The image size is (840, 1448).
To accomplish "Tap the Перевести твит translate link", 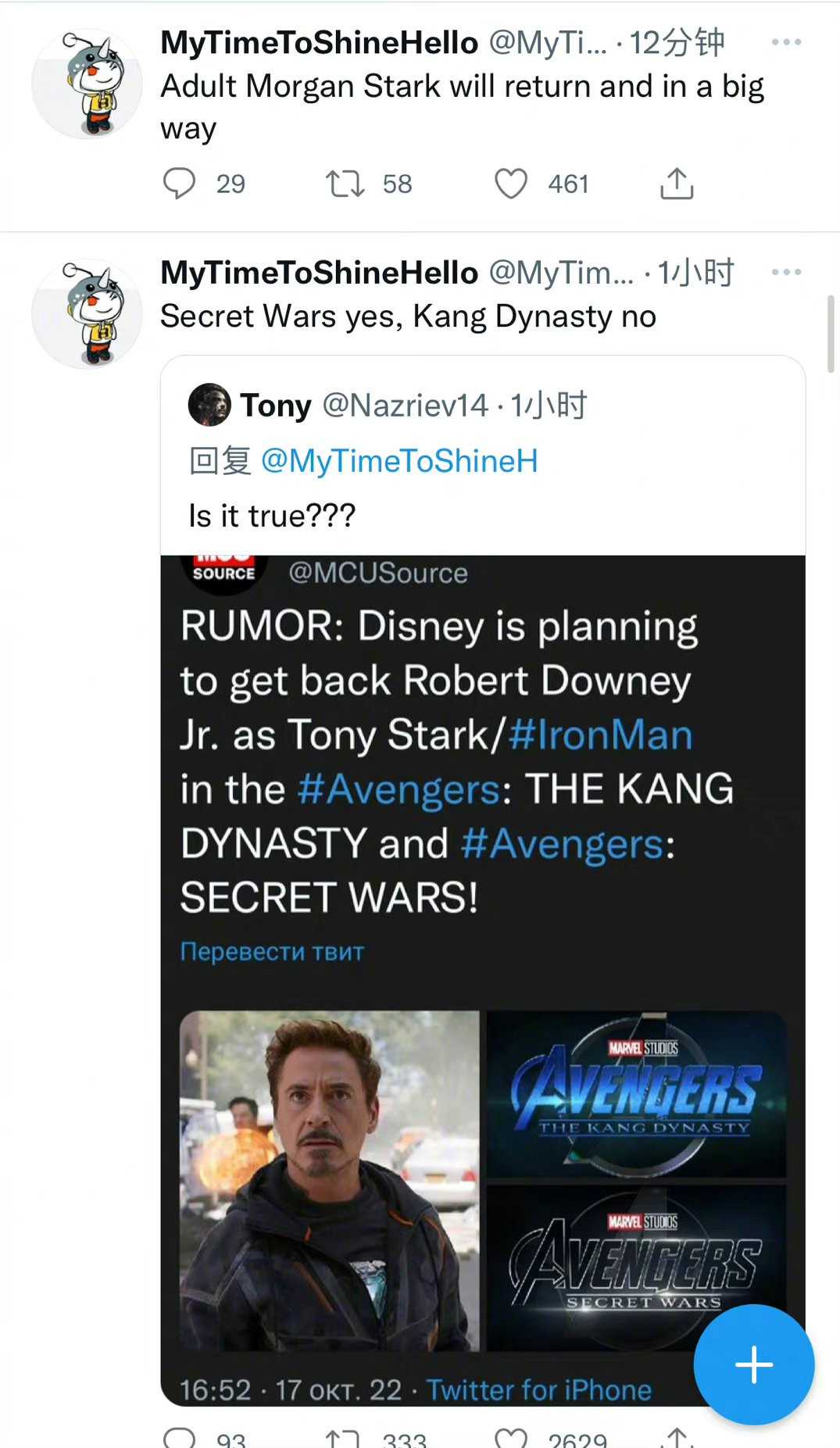I will click(272, 951).
